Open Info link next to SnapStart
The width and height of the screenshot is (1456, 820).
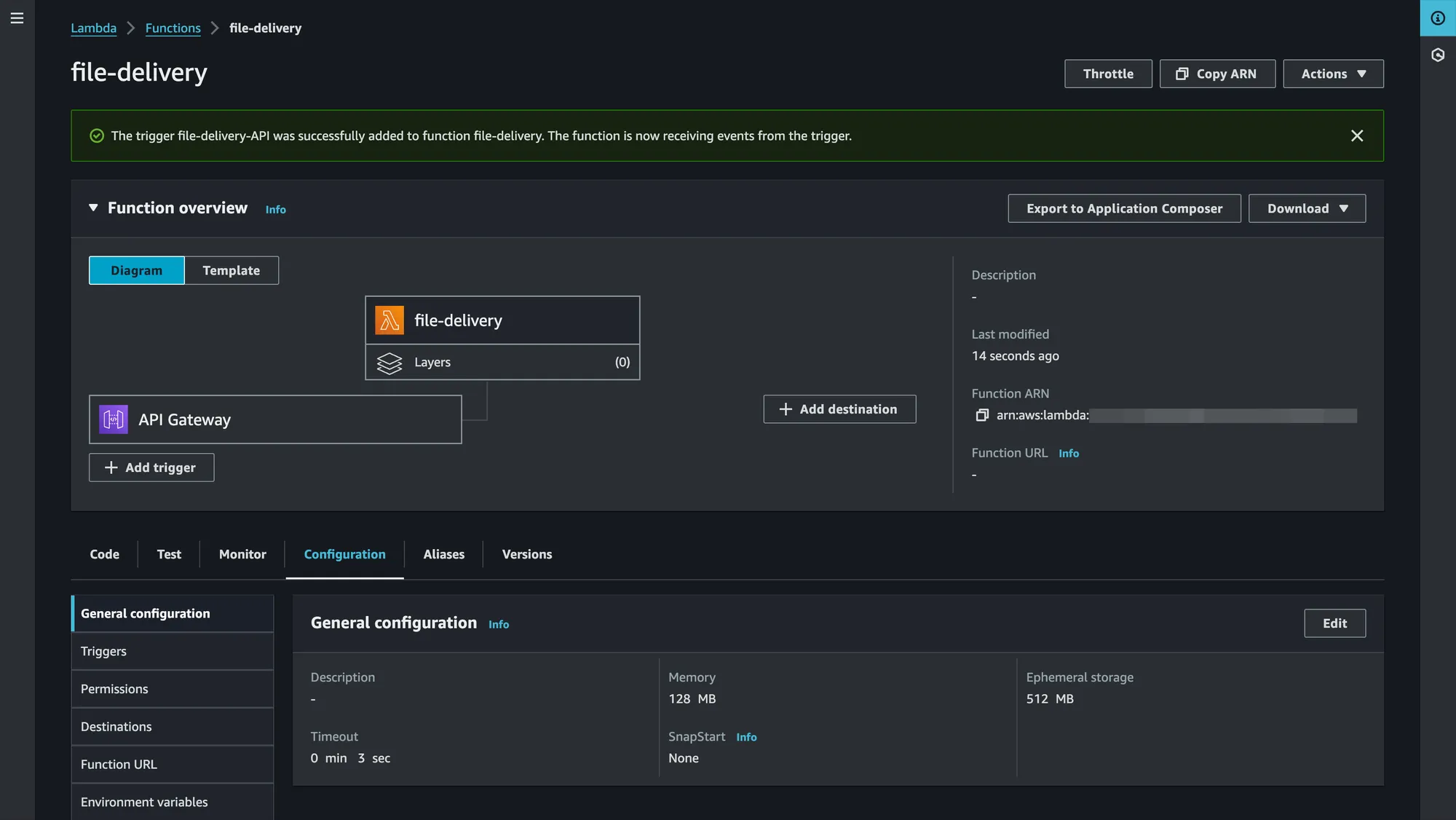746,738
